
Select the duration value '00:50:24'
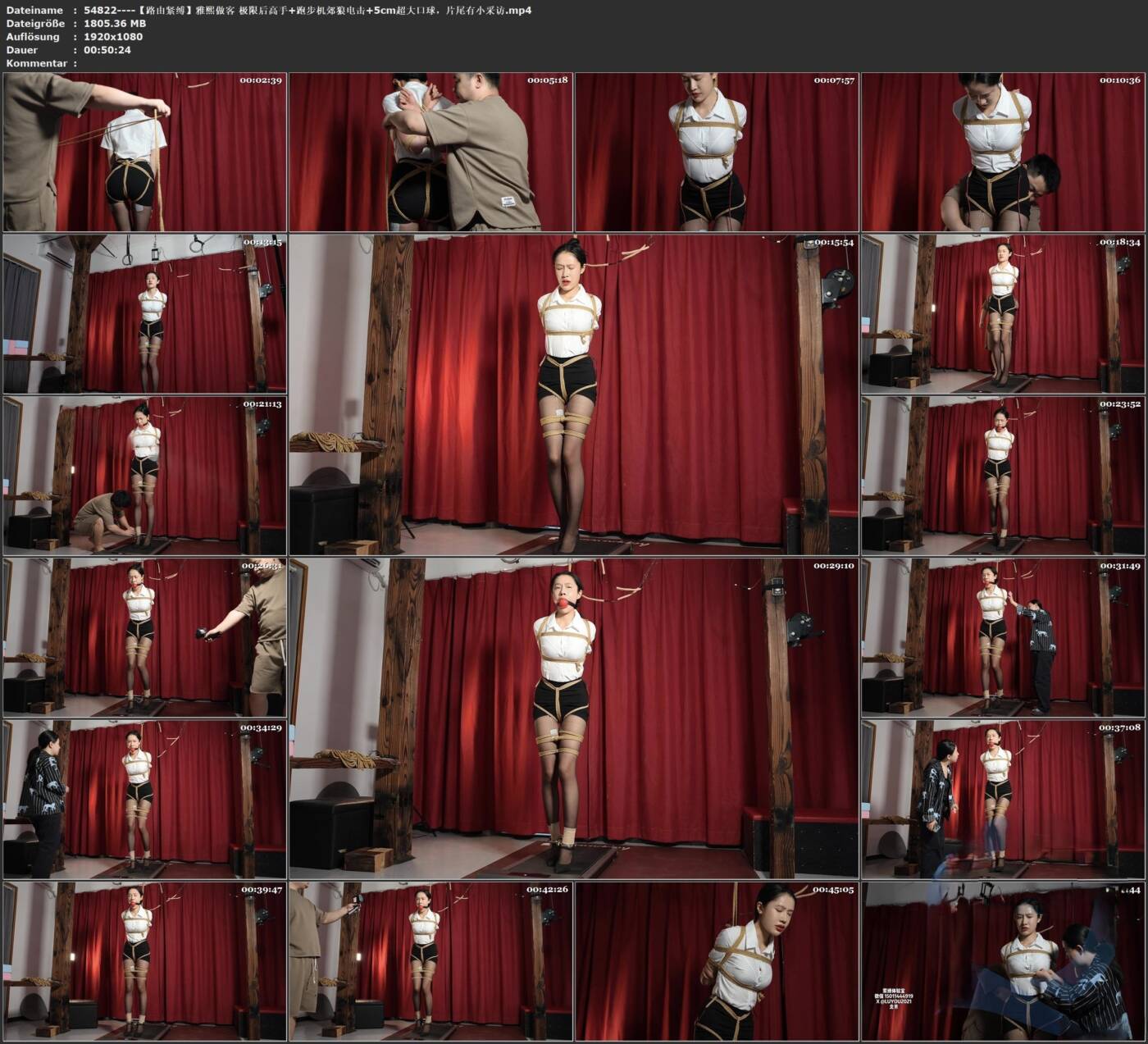tap(107, 50)
